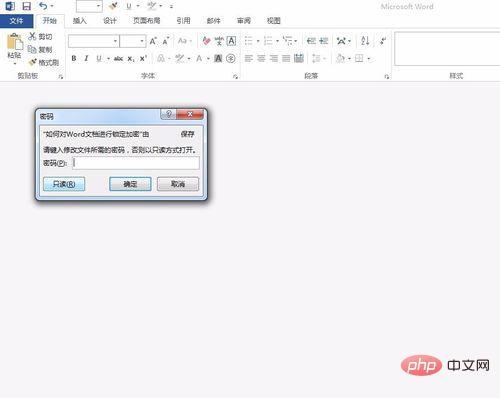Click the format painter brush in quick access toolbar

(x=113, y=6)
